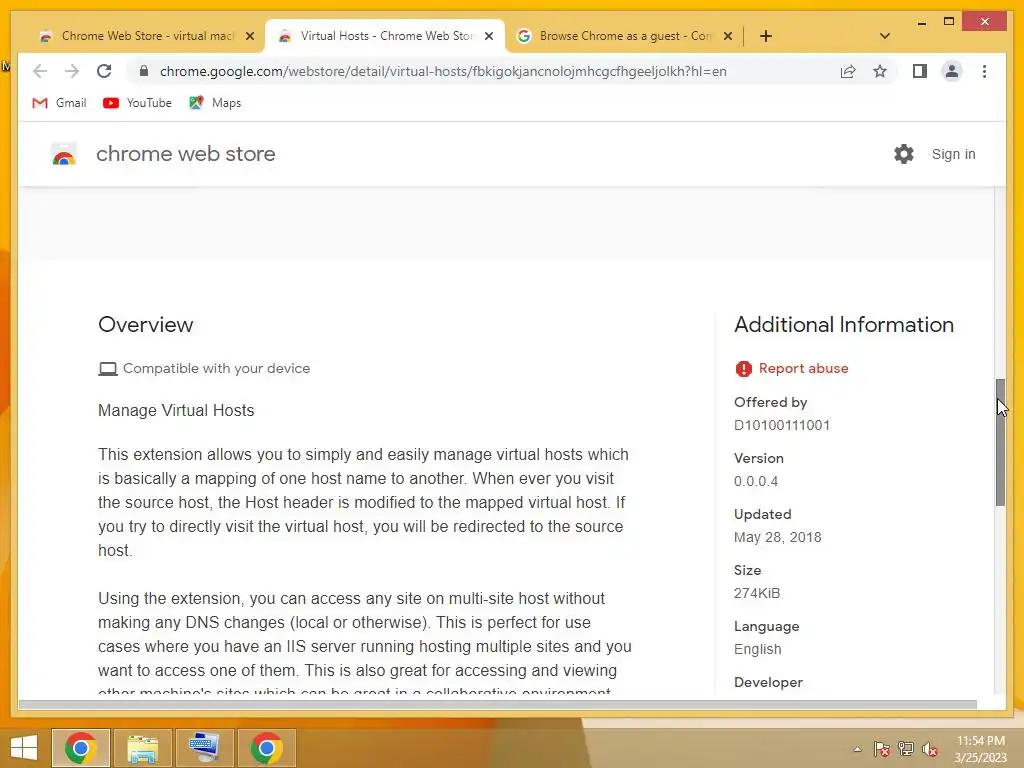Click the laptop compatibility icon
1024x768 pixels.
tap(108, 369)
